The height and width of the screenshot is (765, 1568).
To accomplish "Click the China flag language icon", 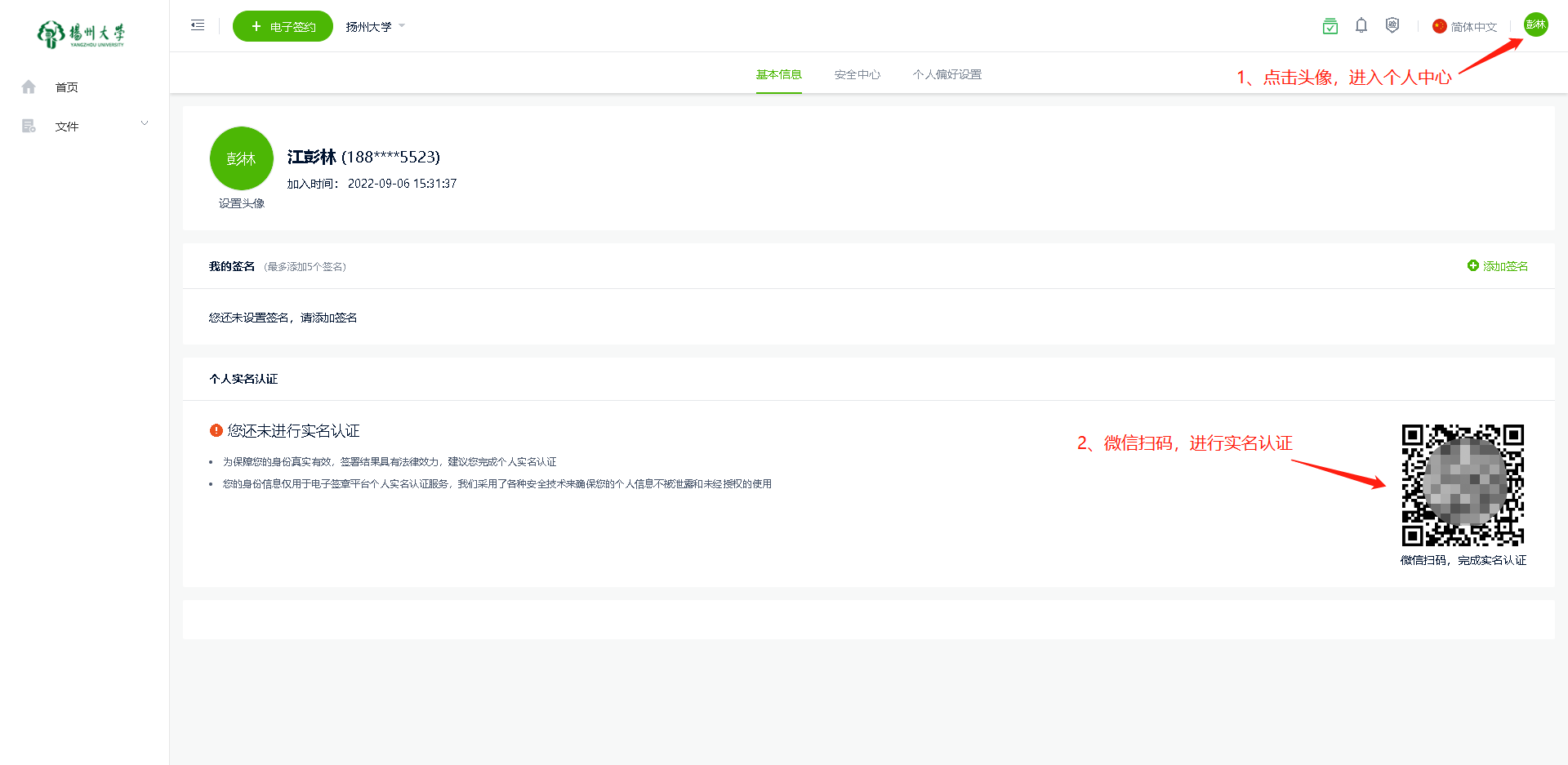I will point(1439,26).
